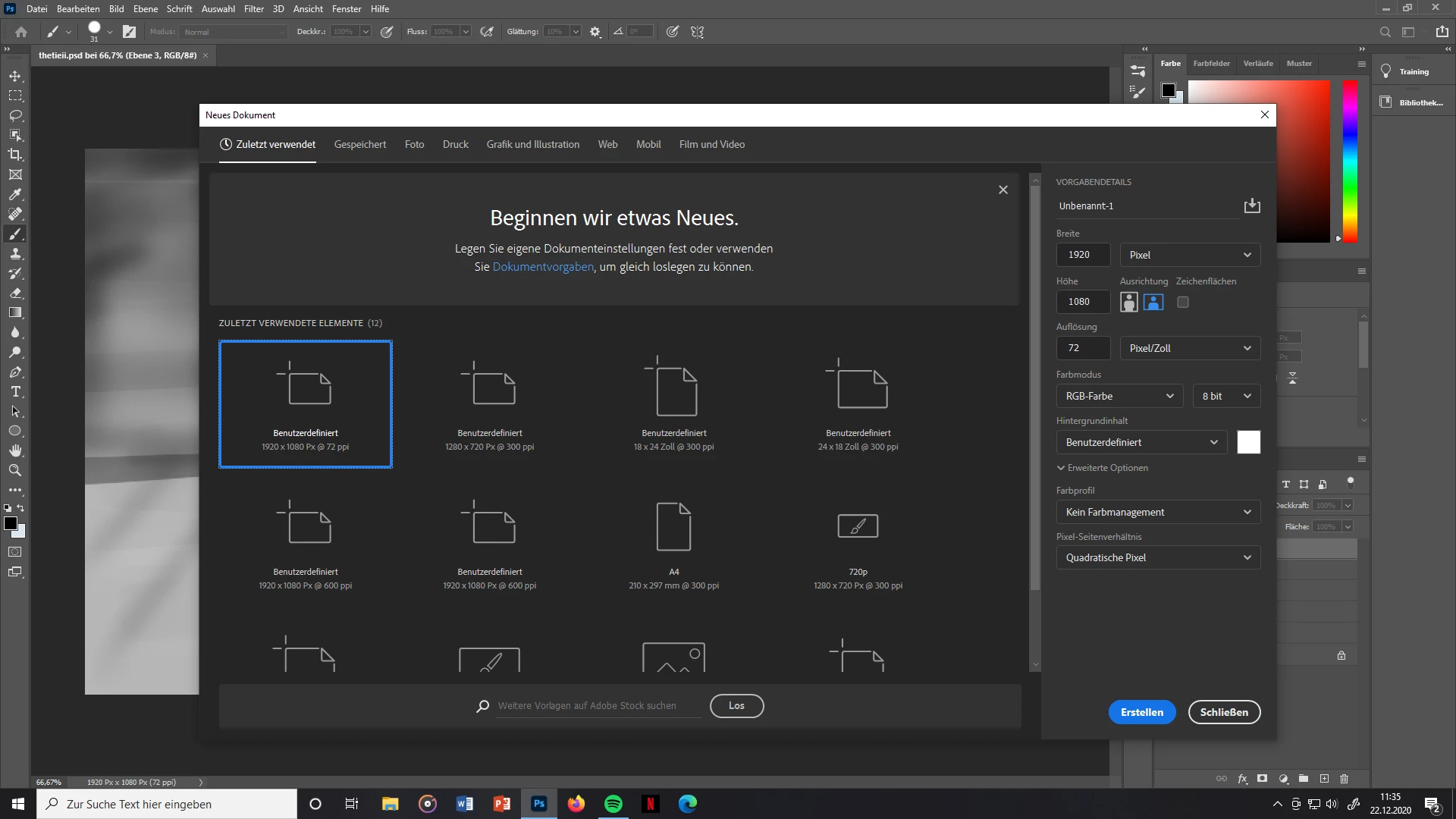
Task: Select the Crop tool
Action: [x=15, y=155]
